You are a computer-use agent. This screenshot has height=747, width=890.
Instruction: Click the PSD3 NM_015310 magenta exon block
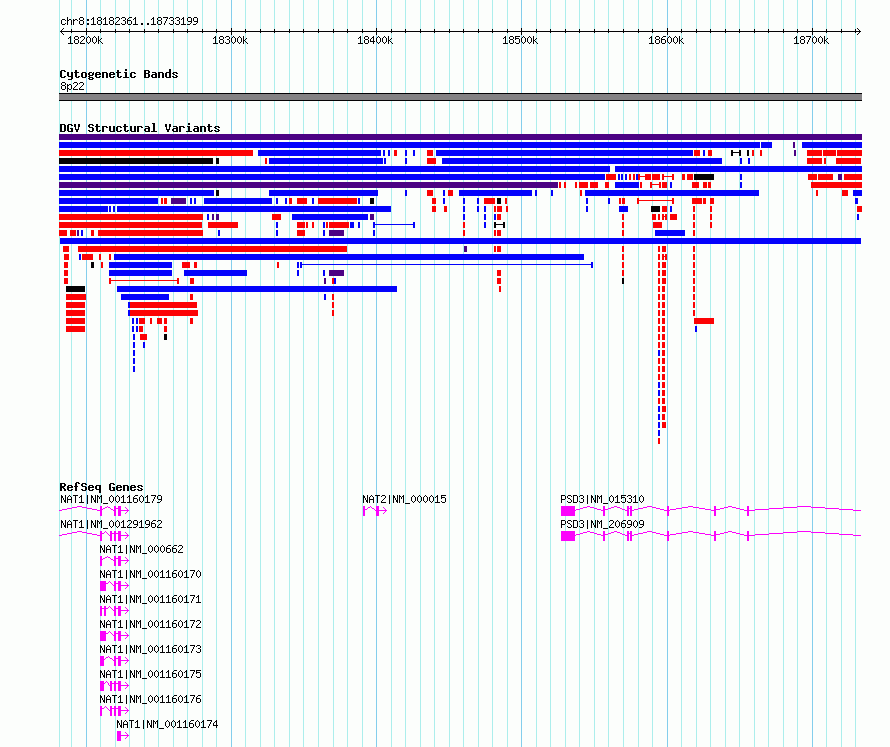[568, 511]
